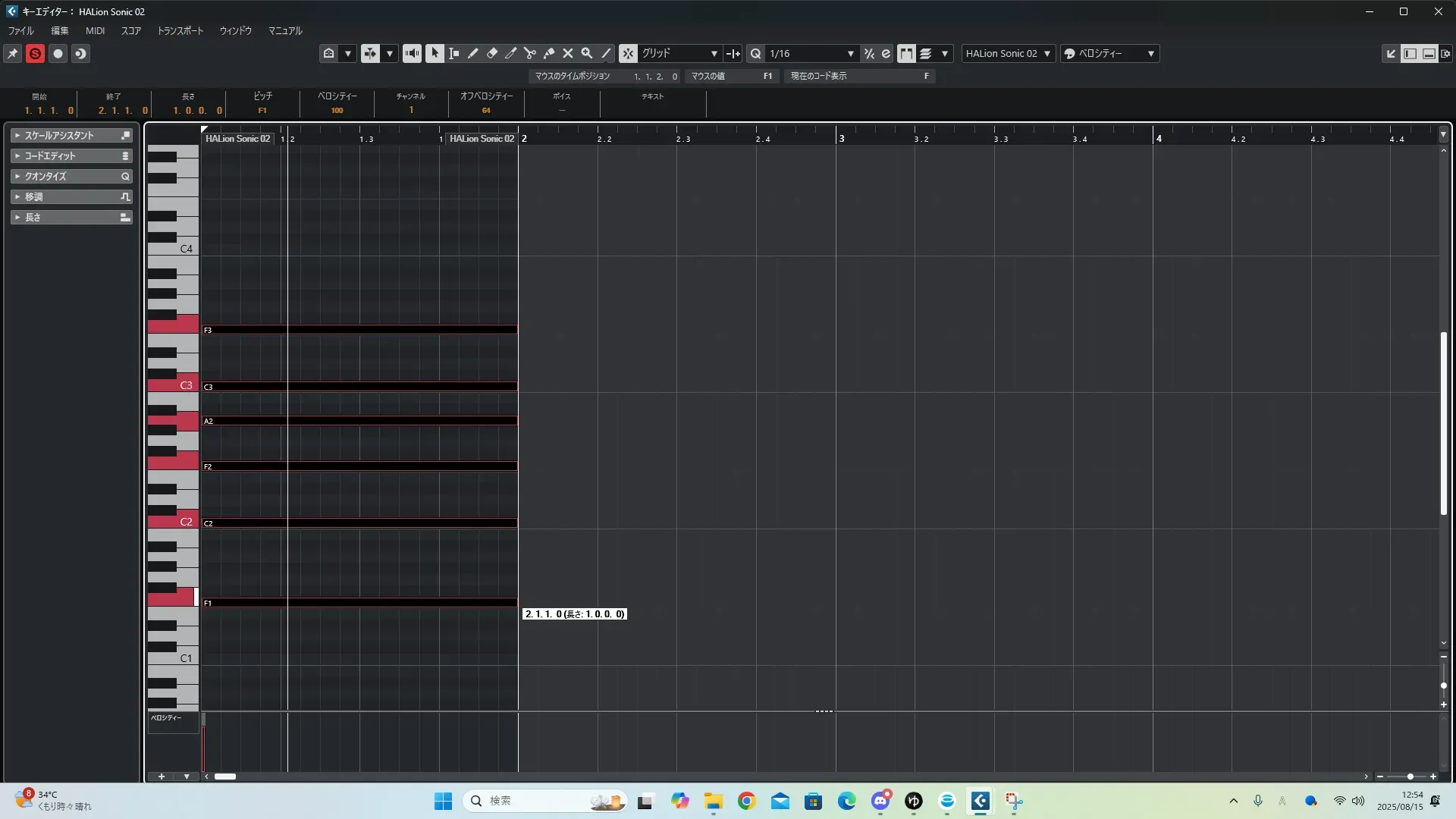Click the ベロシティー controller lane label
The width and height of the screenshot is (1456, 819).
[x=167, y=717]
